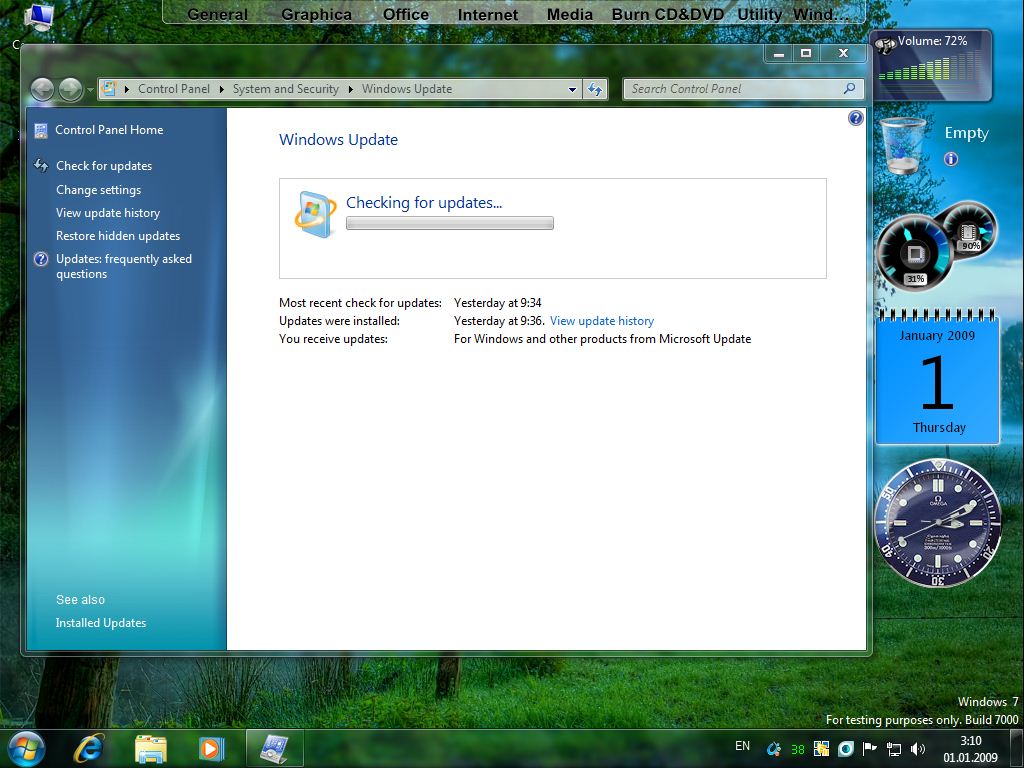Open the Windows Start orb

click(x=24, y=748)
